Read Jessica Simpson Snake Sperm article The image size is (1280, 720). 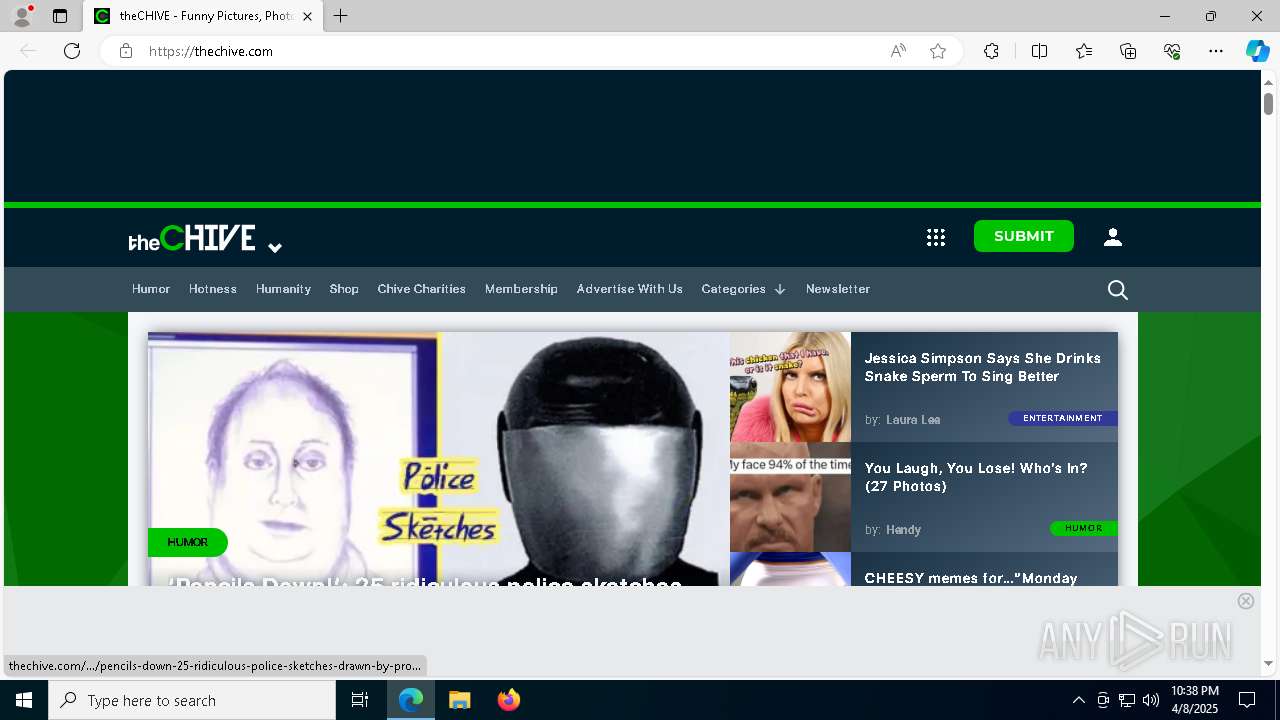click(983, 367)
